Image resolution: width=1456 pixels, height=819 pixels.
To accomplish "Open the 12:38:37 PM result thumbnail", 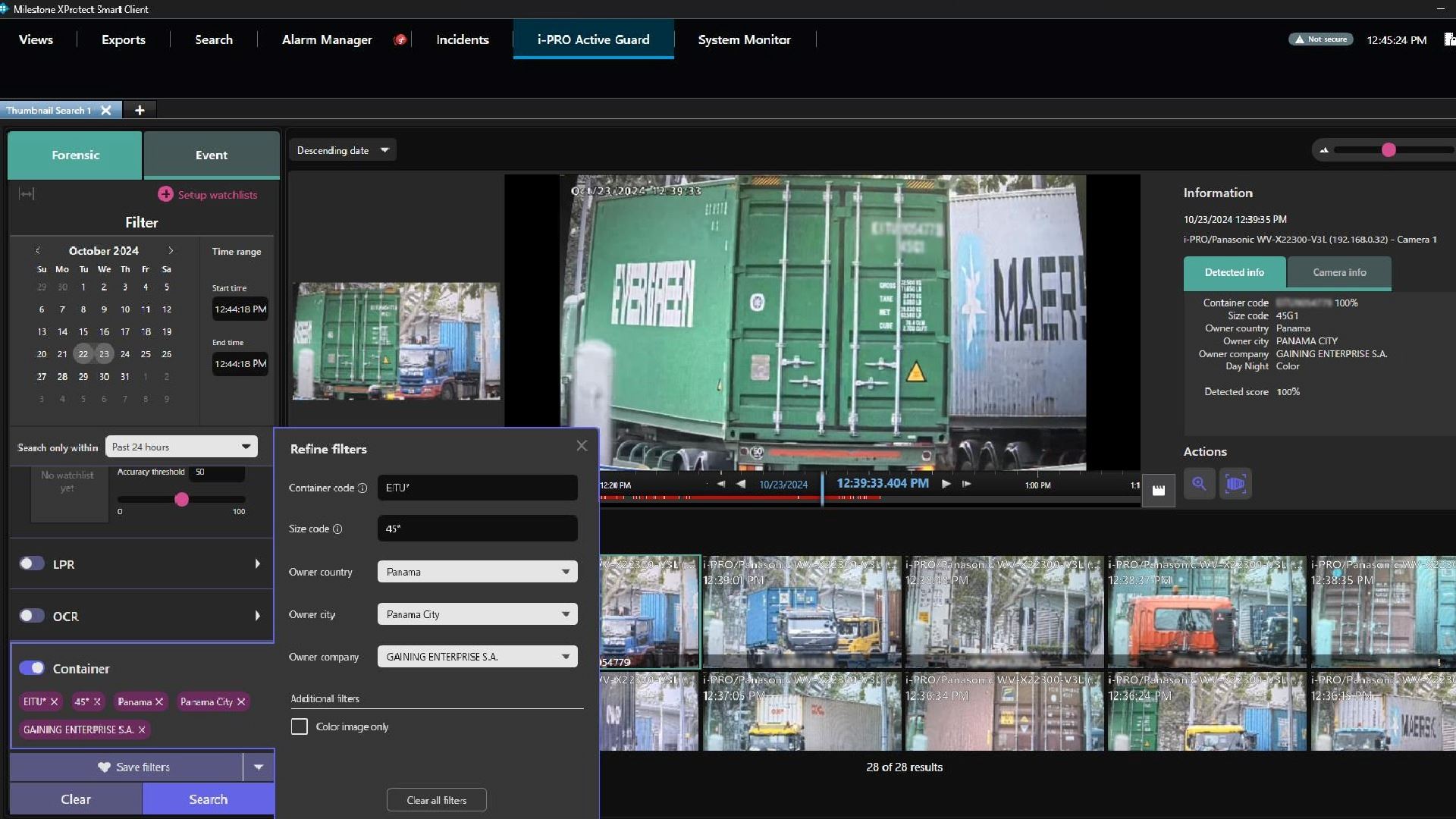I will pyautogui.click(x=1207, y=611).
